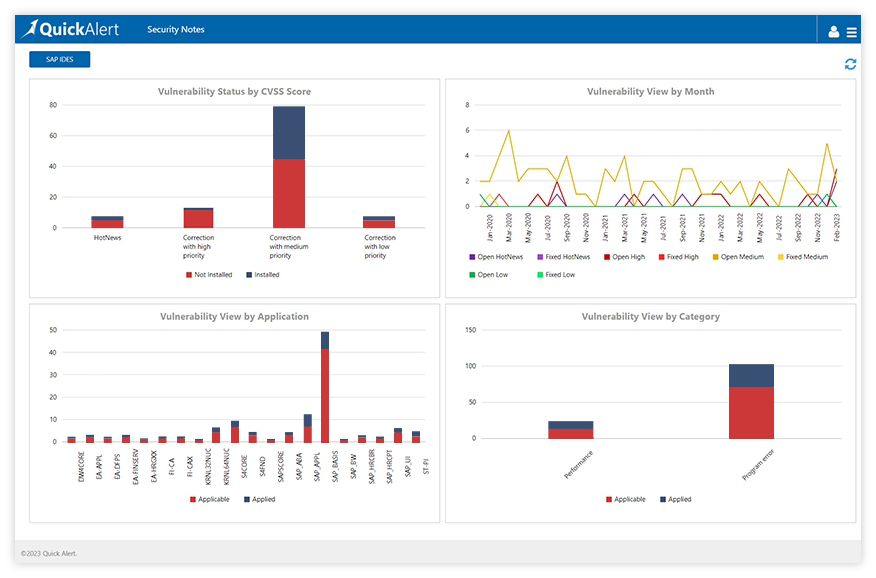Click the Program error bar in Category chart

click(751, 402)
